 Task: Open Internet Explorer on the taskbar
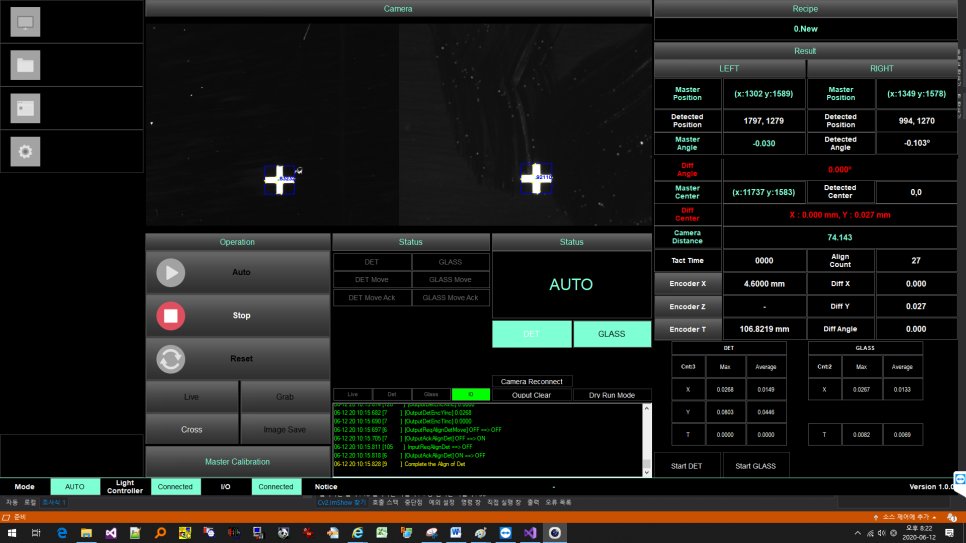(357, 533)
